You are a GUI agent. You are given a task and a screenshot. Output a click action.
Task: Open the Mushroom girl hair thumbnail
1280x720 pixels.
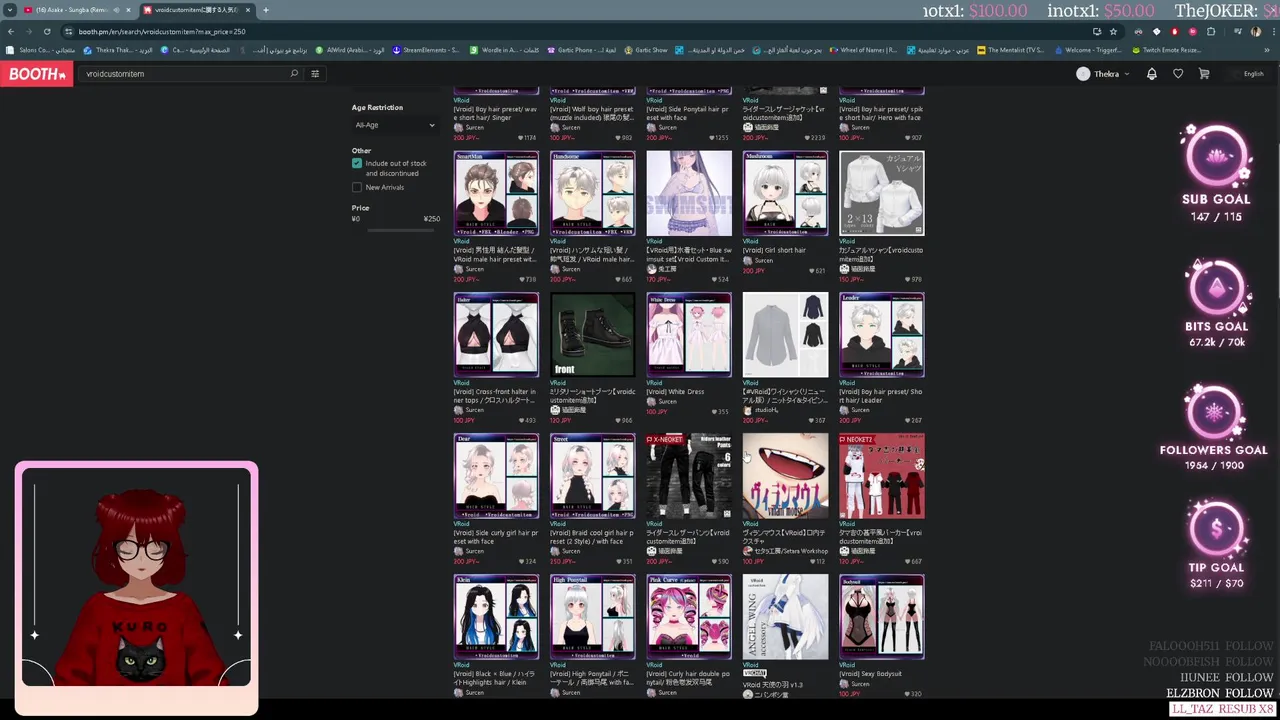tap(785, 193)
